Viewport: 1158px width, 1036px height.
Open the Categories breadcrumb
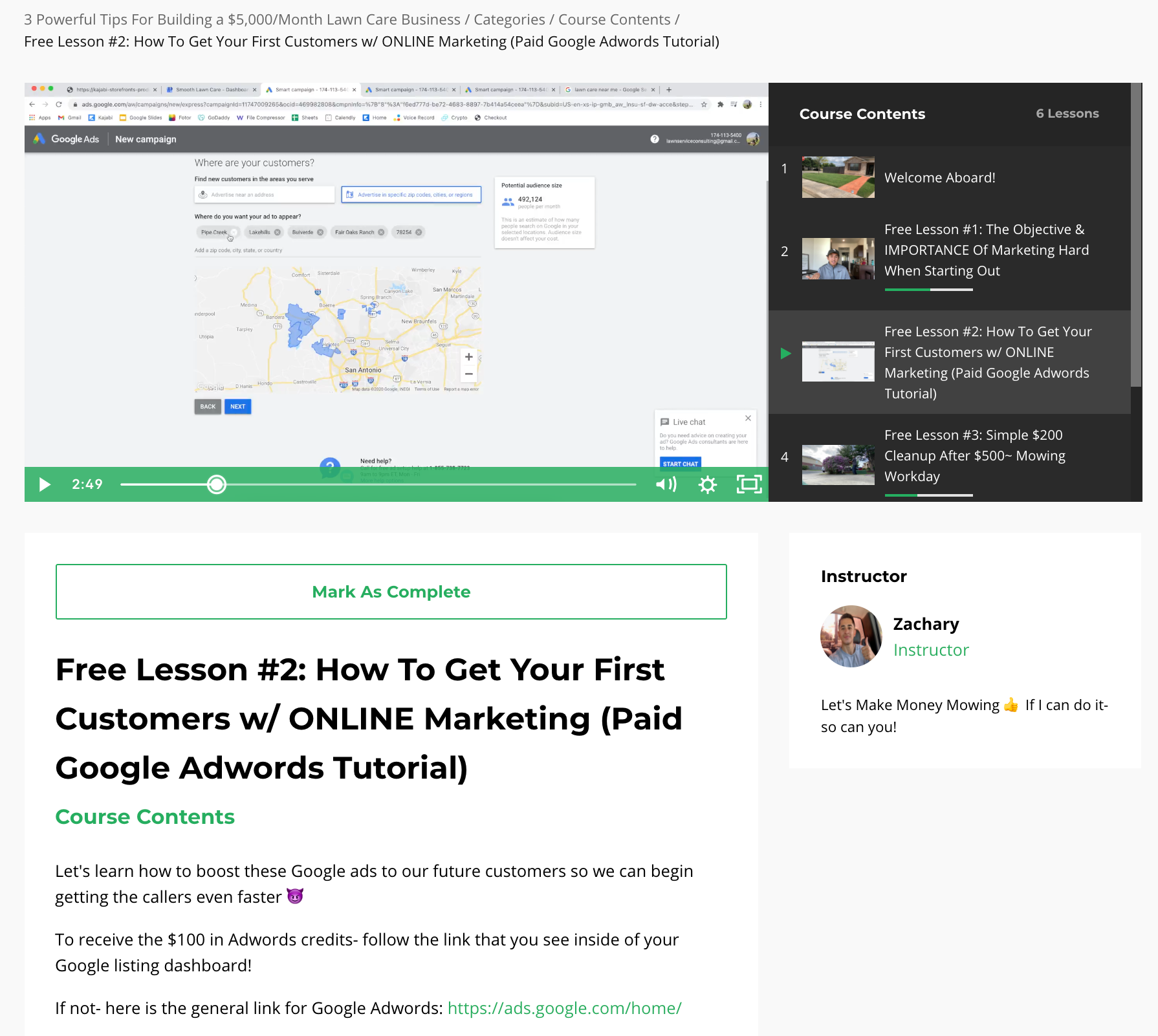pyautogui.click(x=510, y=20)
